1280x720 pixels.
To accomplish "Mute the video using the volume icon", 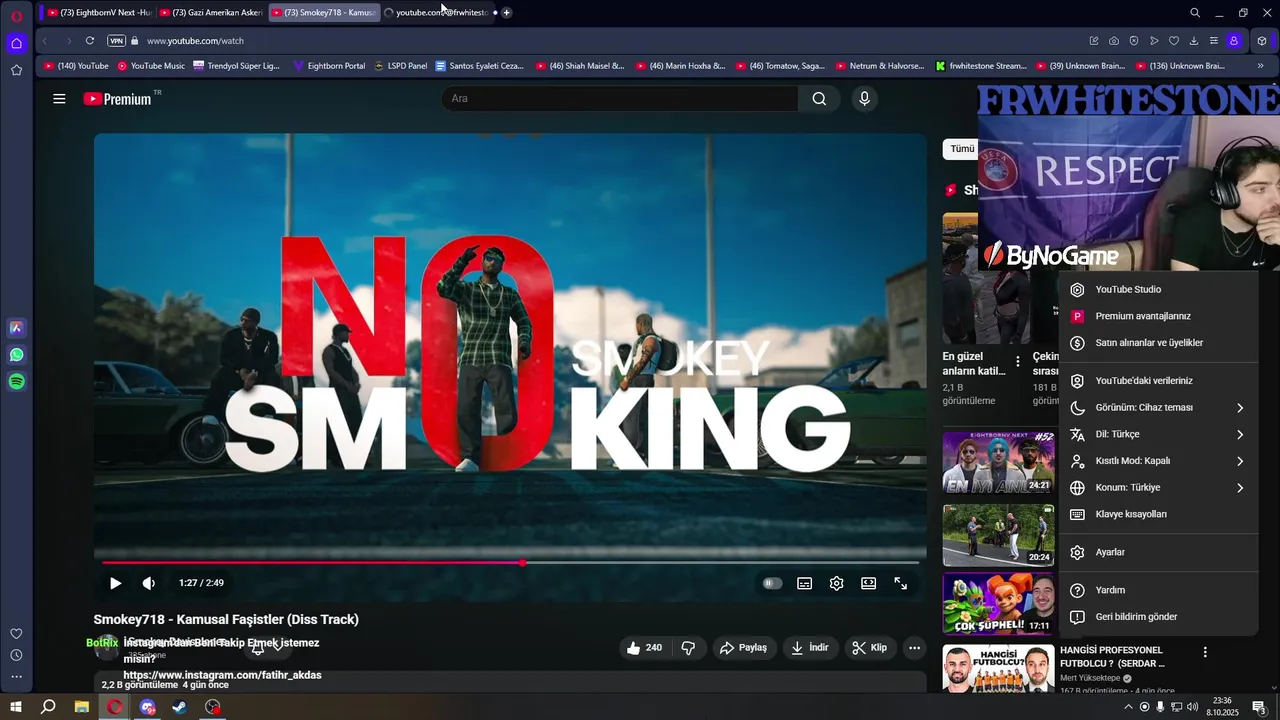I will coord(149,583).
